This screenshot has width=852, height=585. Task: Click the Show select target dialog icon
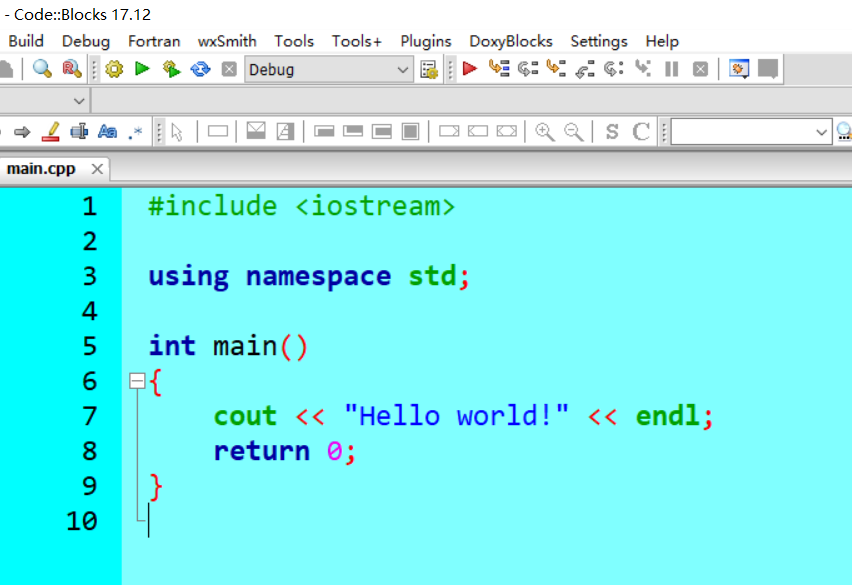coord(429,70)
